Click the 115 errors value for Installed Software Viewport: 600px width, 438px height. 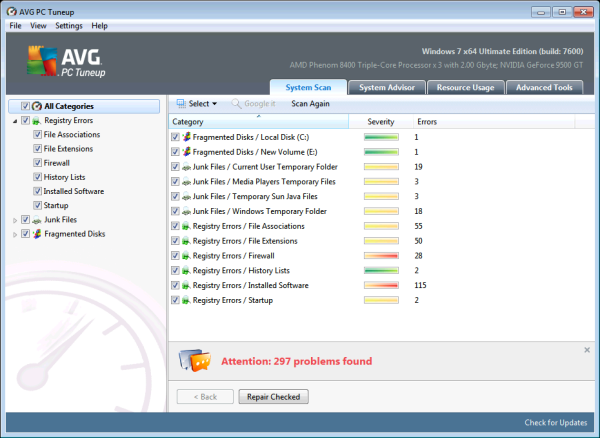point(420,285)
